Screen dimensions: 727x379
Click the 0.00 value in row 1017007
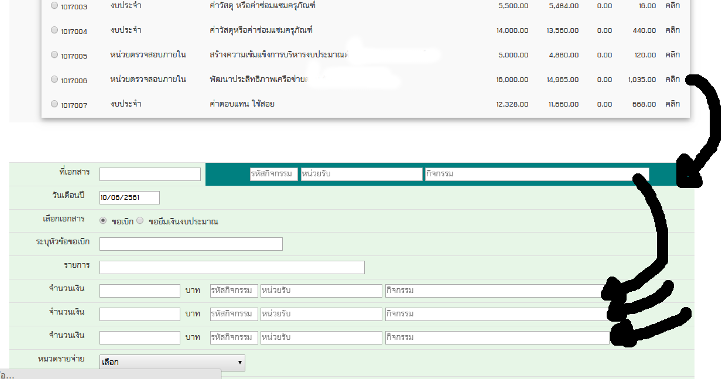[604, 104]
